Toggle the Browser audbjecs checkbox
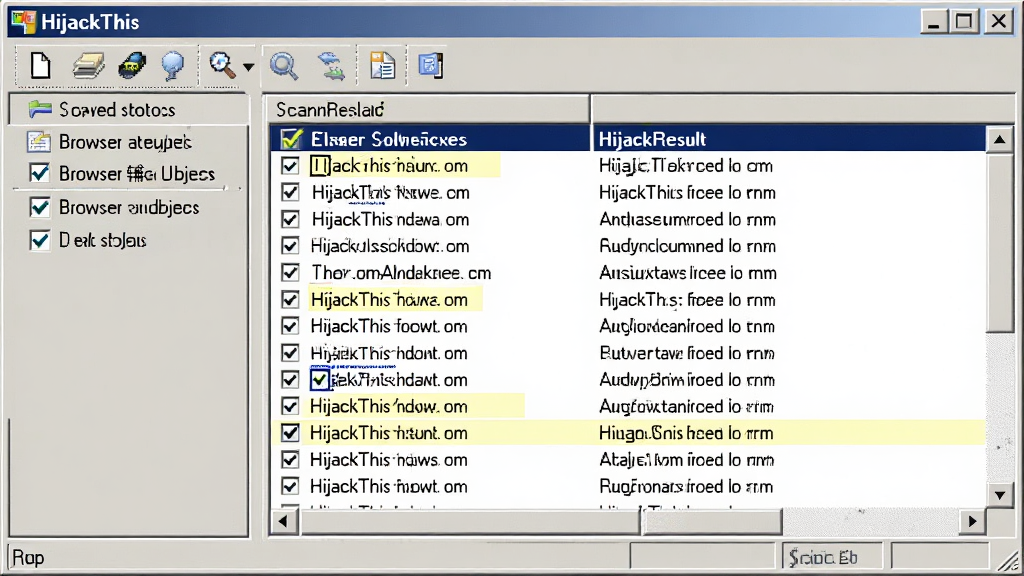 click(39, 208)
